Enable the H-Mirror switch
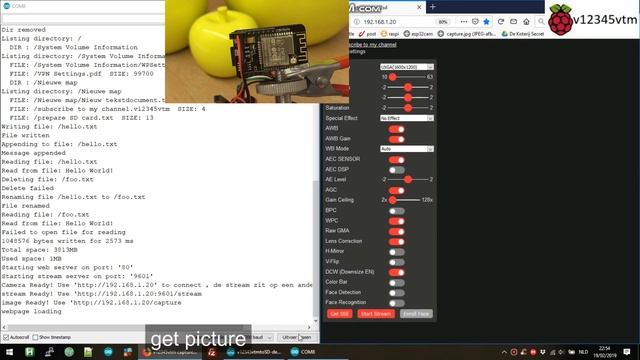The height and width of the screenshot is (360, 640). click(396, 252)
